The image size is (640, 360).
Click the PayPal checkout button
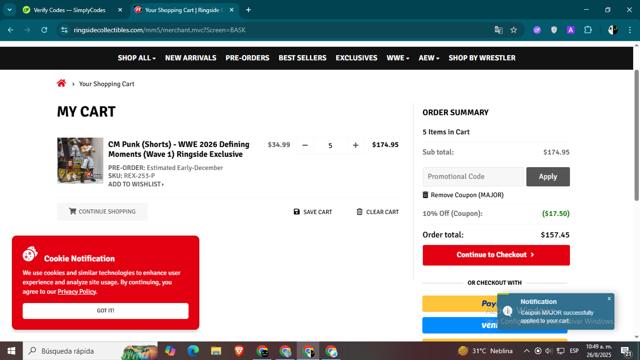coord(460,304)
